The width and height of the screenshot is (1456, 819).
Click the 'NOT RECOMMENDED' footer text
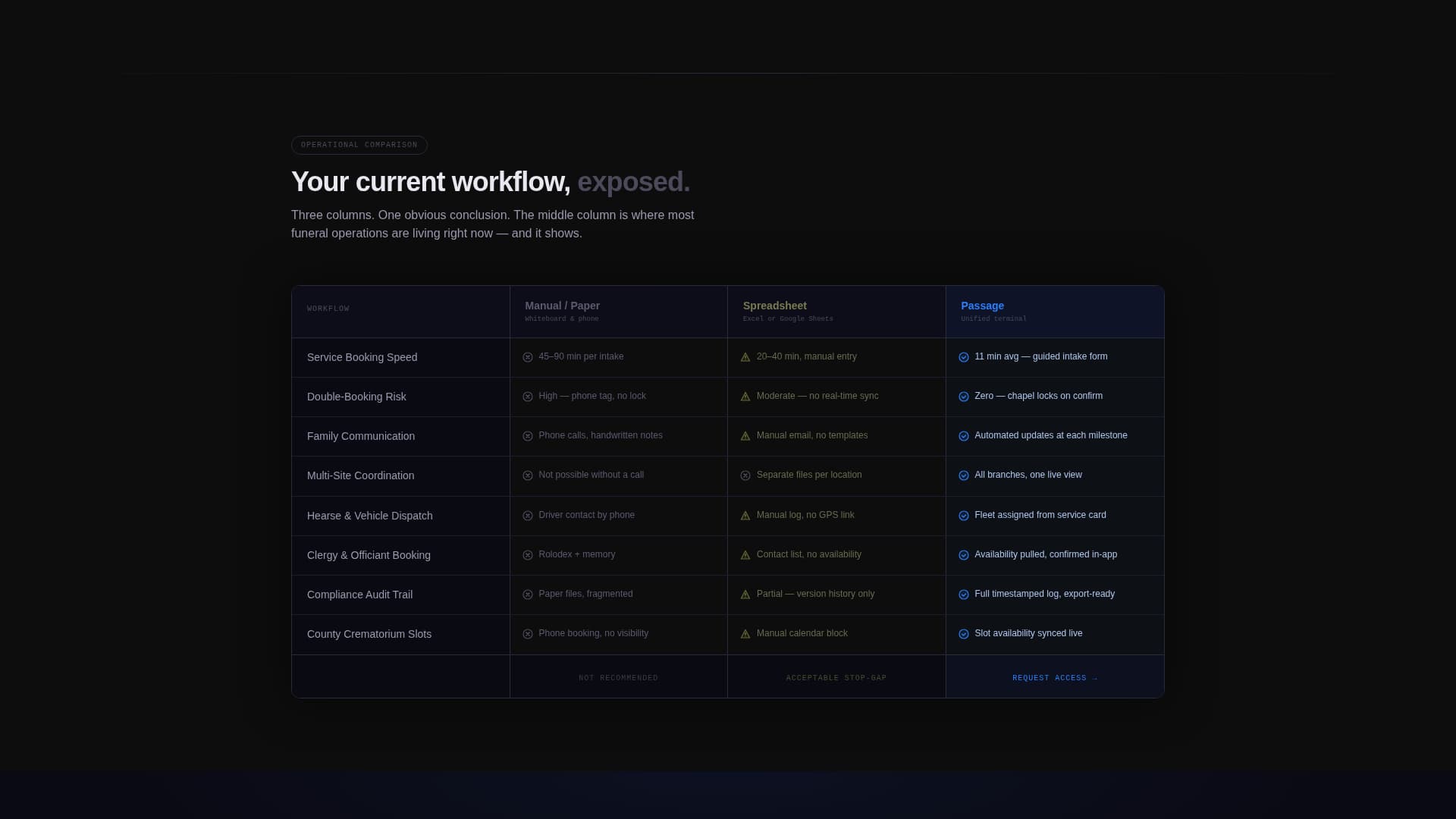[x=618, y=678]
